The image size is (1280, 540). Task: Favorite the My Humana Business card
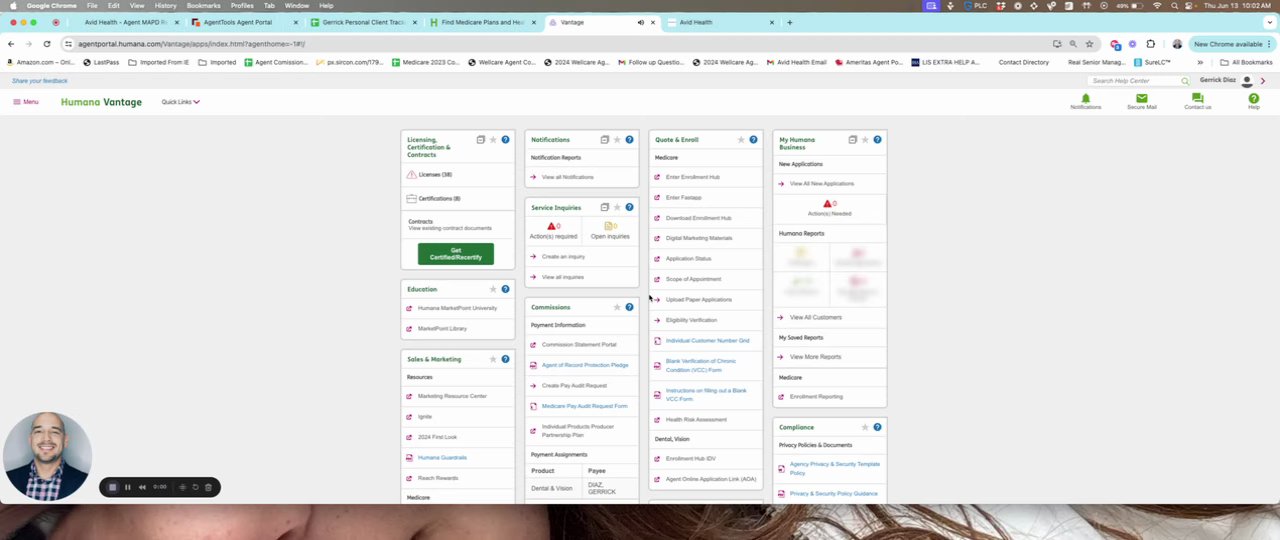[865, 140]
